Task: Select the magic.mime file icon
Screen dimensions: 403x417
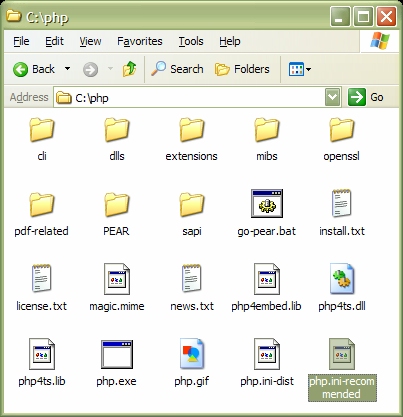Action: [117, 279]
